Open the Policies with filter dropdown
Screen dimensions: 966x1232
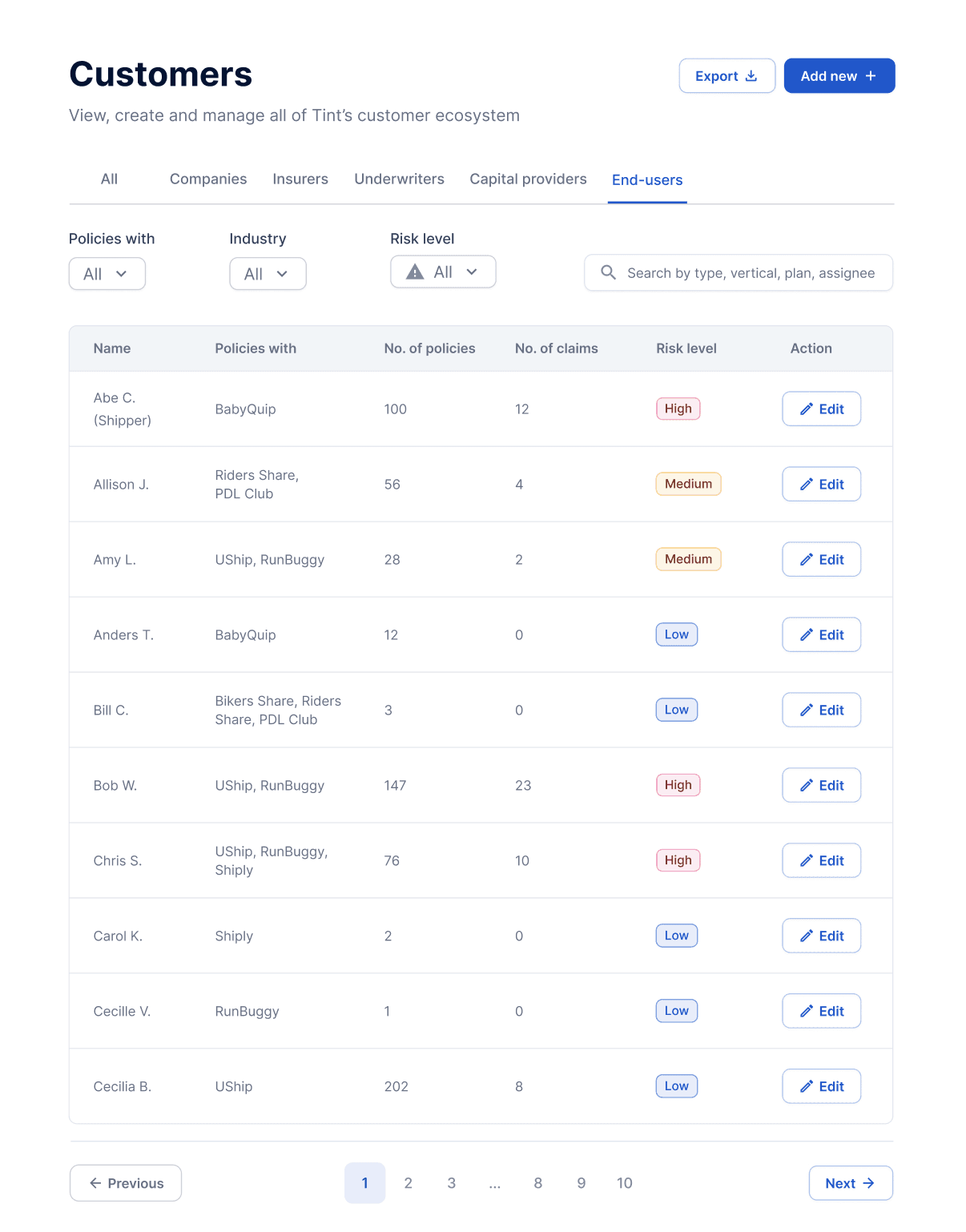[x=107, y=274]
